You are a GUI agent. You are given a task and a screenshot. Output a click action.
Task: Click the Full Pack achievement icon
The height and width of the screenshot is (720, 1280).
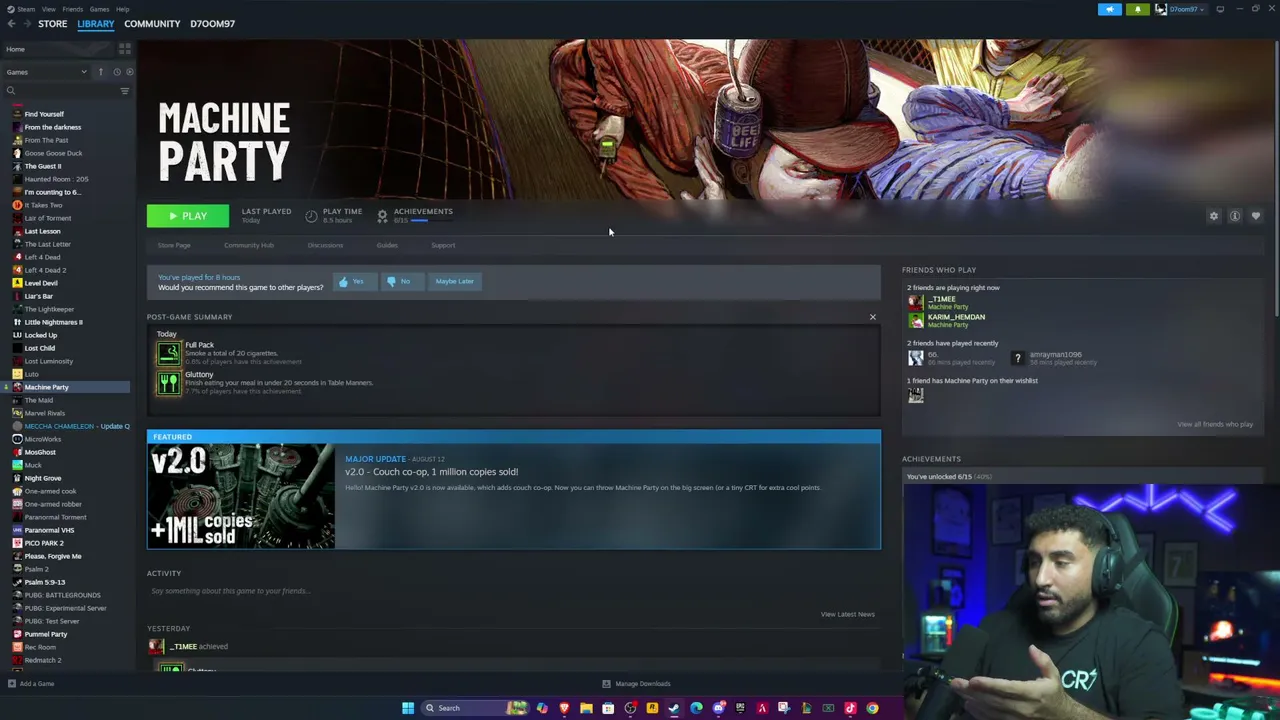point(169,353)
